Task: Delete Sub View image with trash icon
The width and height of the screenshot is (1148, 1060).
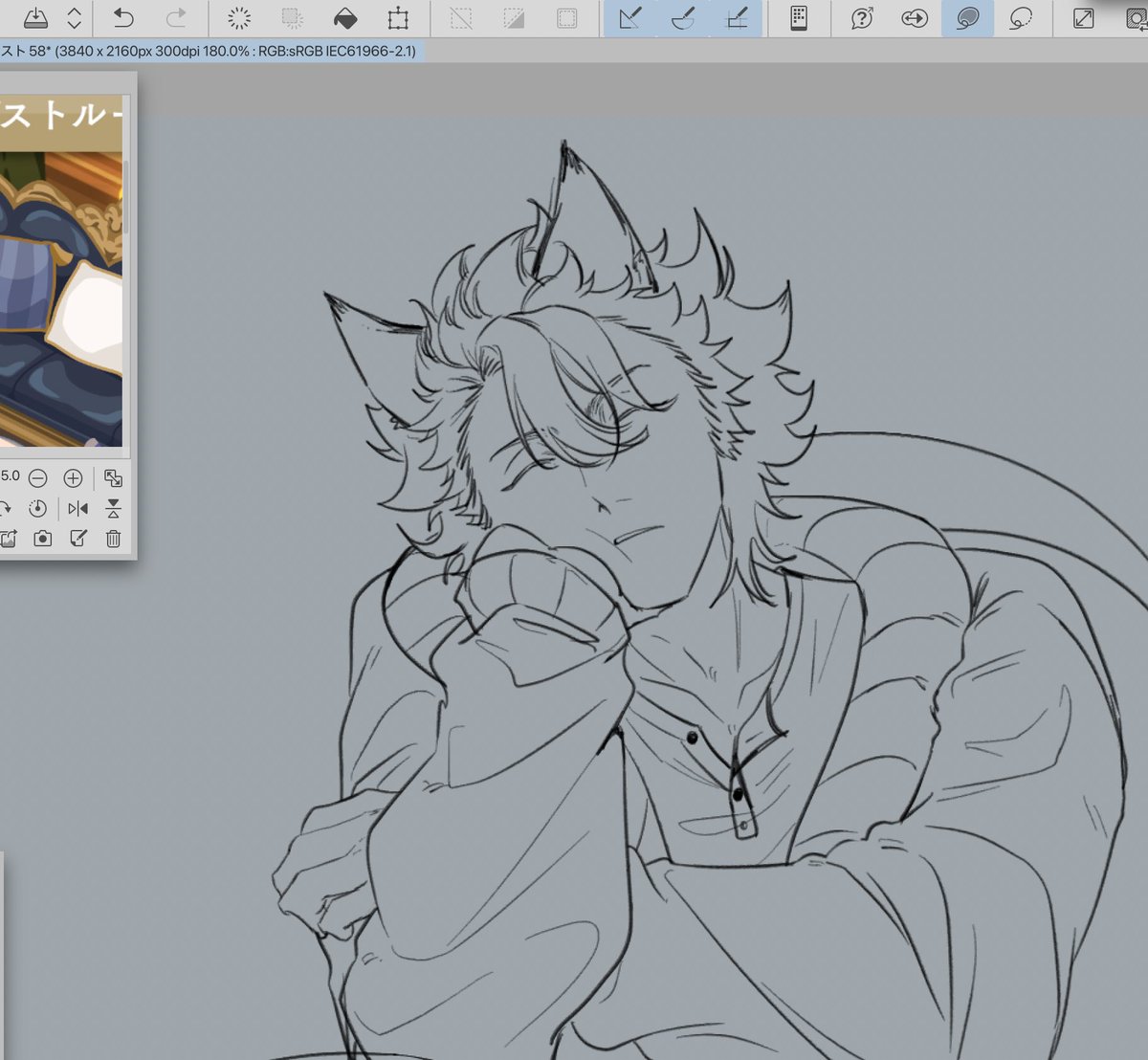Action: [x=113, y=539]
